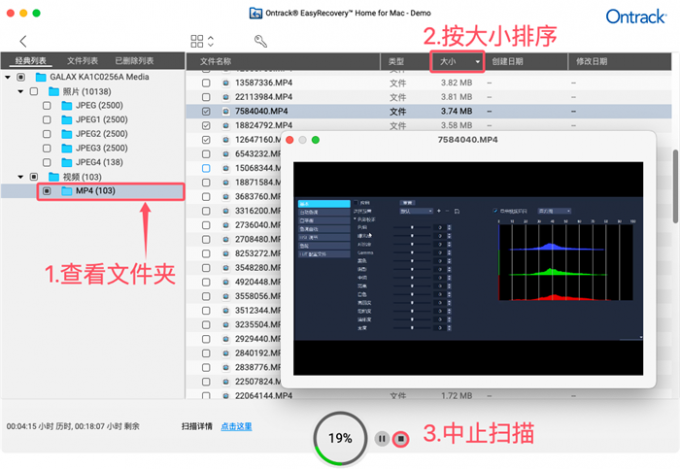Switch to the 文件列表 tab
The width and height of the screenshot is (680, 469).
click(82, 61)
